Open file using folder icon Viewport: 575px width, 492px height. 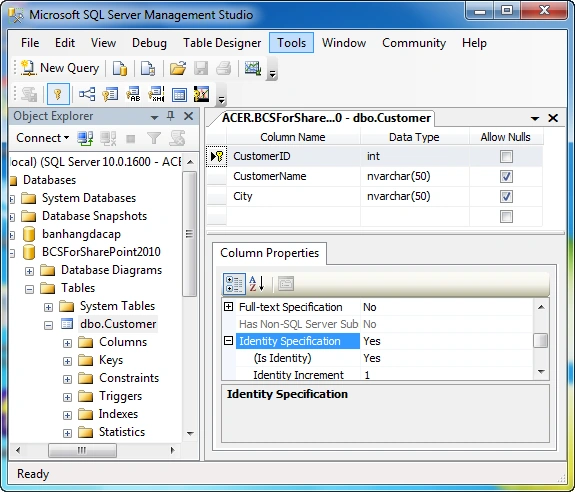[178, 68]
